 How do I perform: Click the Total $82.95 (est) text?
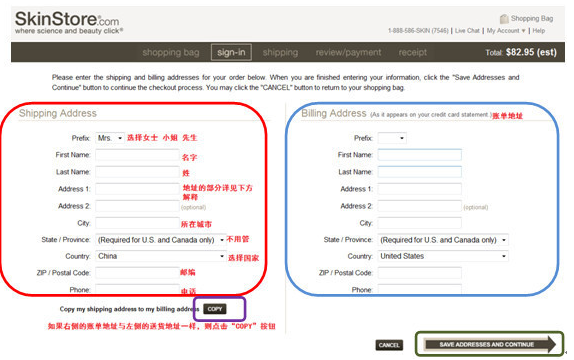[x=521, y=52]
